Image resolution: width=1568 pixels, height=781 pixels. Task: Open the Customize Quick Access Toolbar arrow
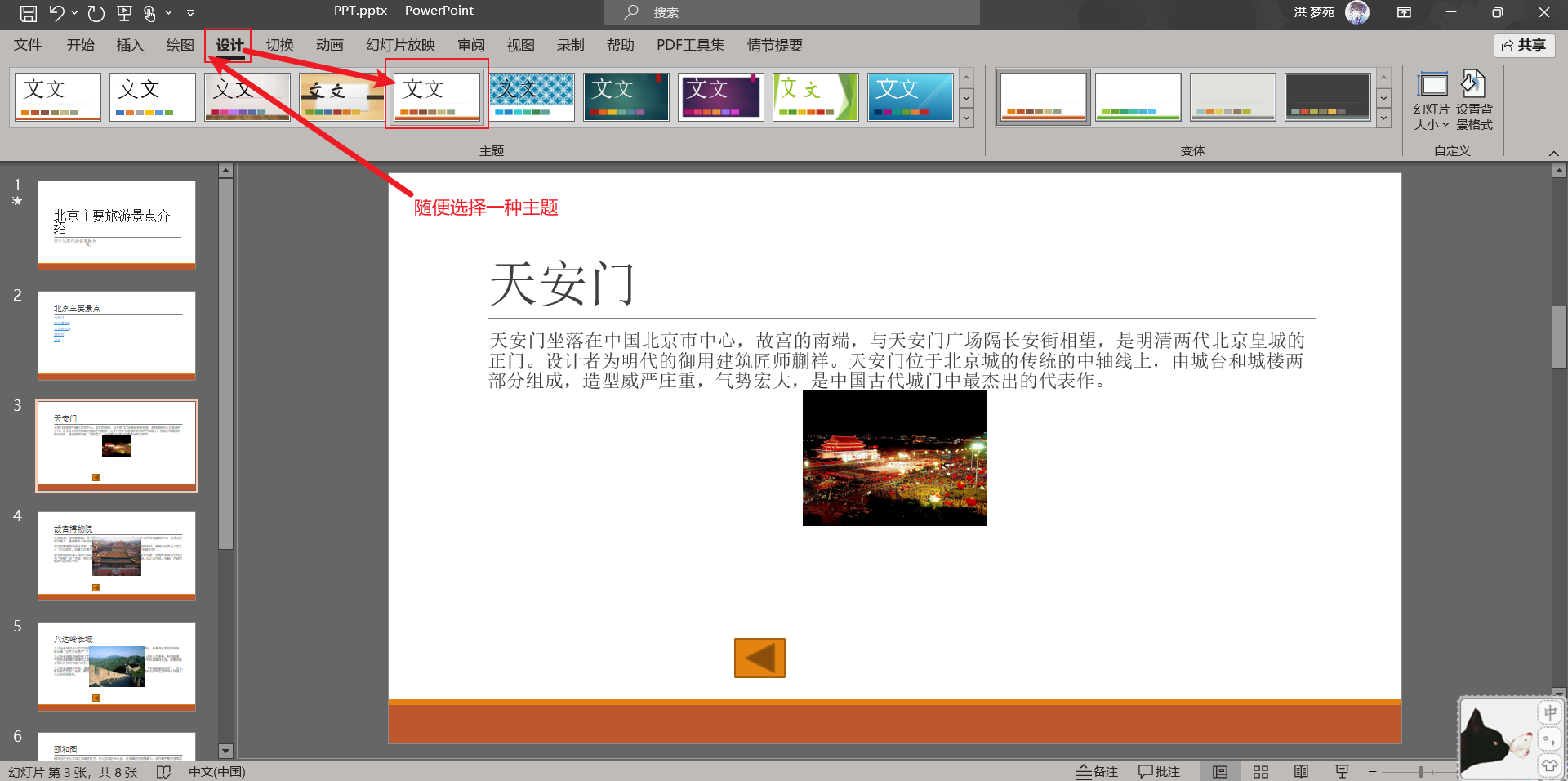(190, 13)
